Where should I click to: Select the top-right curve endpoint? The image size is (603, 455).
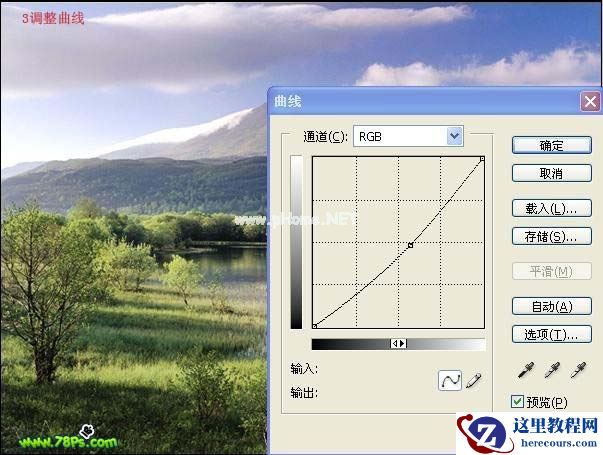click(x=482, y=158)
